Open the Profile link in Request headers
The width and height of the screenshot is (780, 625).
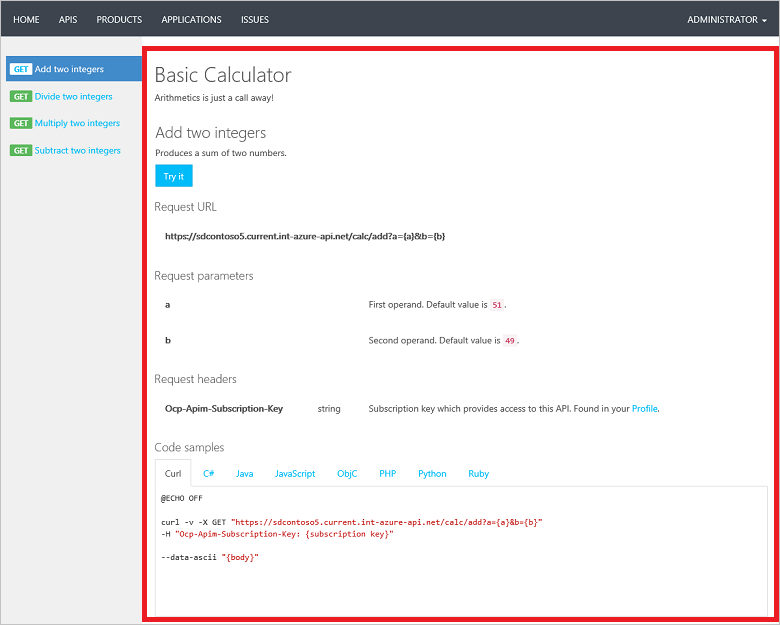[x=644, y=409]
